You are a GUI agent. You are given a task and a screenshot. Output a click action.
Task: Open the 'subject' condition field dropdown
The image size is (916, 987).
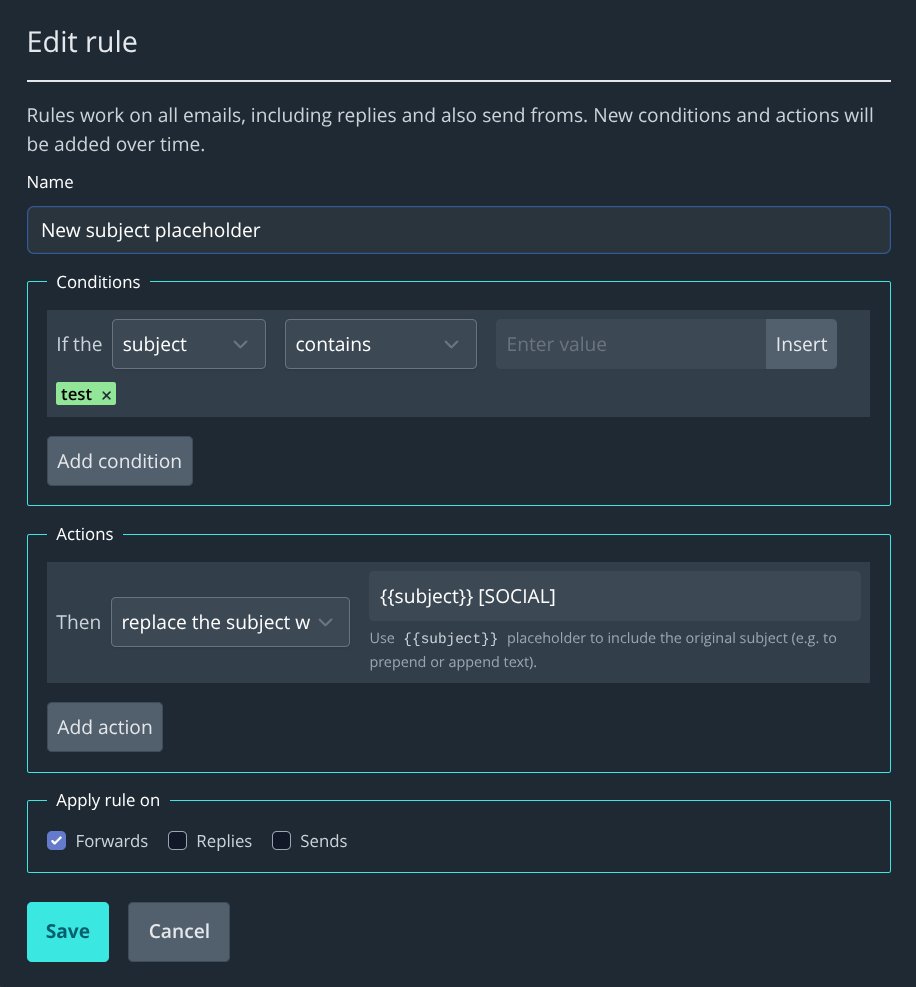(189, 344)
